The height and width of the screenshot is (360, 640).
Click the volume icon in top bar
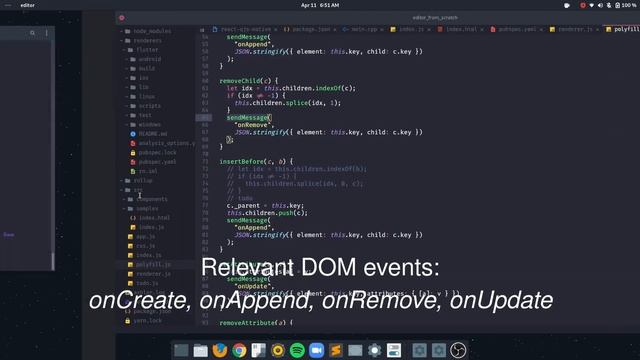[600, 5]
